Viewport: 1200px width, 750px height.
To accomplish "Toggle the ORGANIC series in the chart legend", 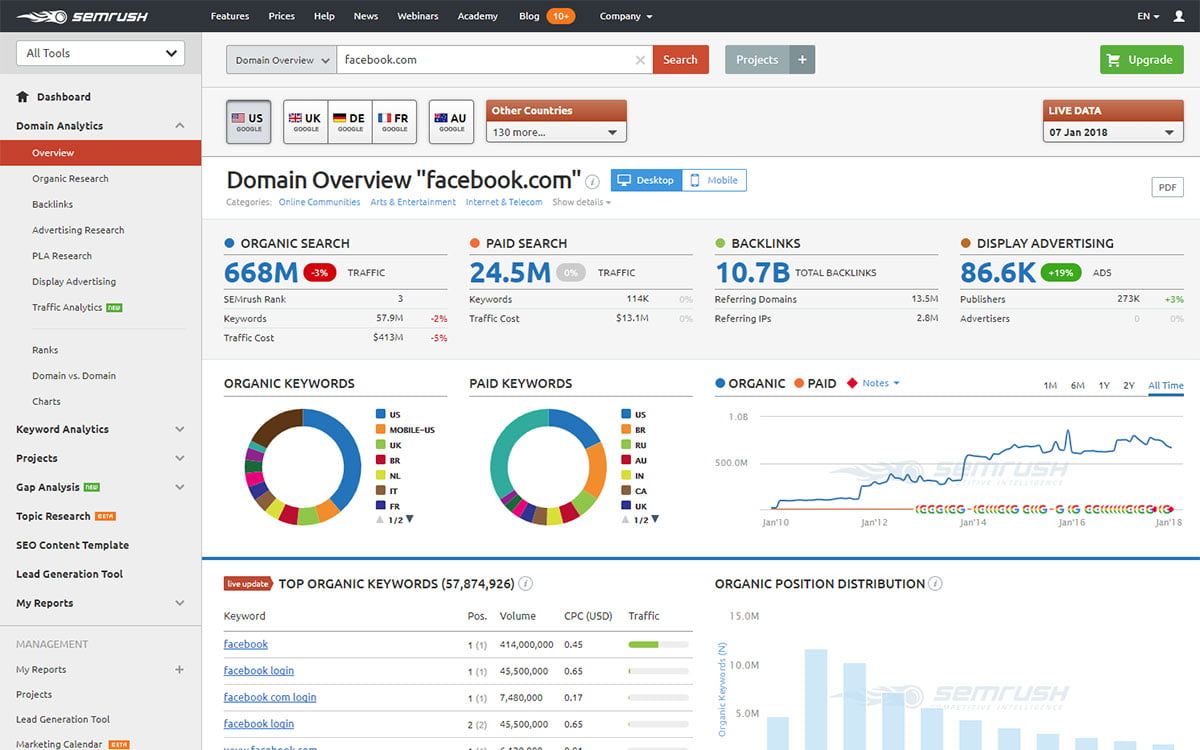I will 750,383.
